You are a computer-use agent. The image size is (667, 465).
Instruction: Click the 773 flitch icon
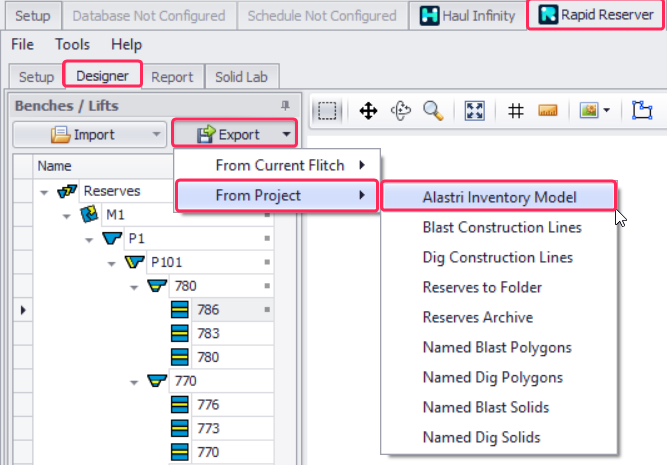(x=180, y=428)
